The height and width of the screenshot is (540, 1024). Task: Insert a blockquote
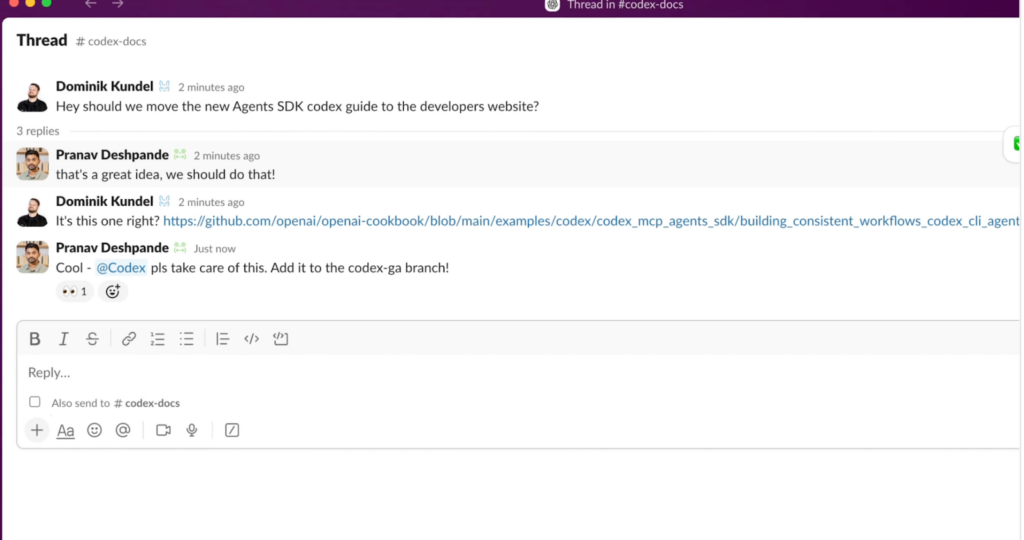click(x=223, y=339)
